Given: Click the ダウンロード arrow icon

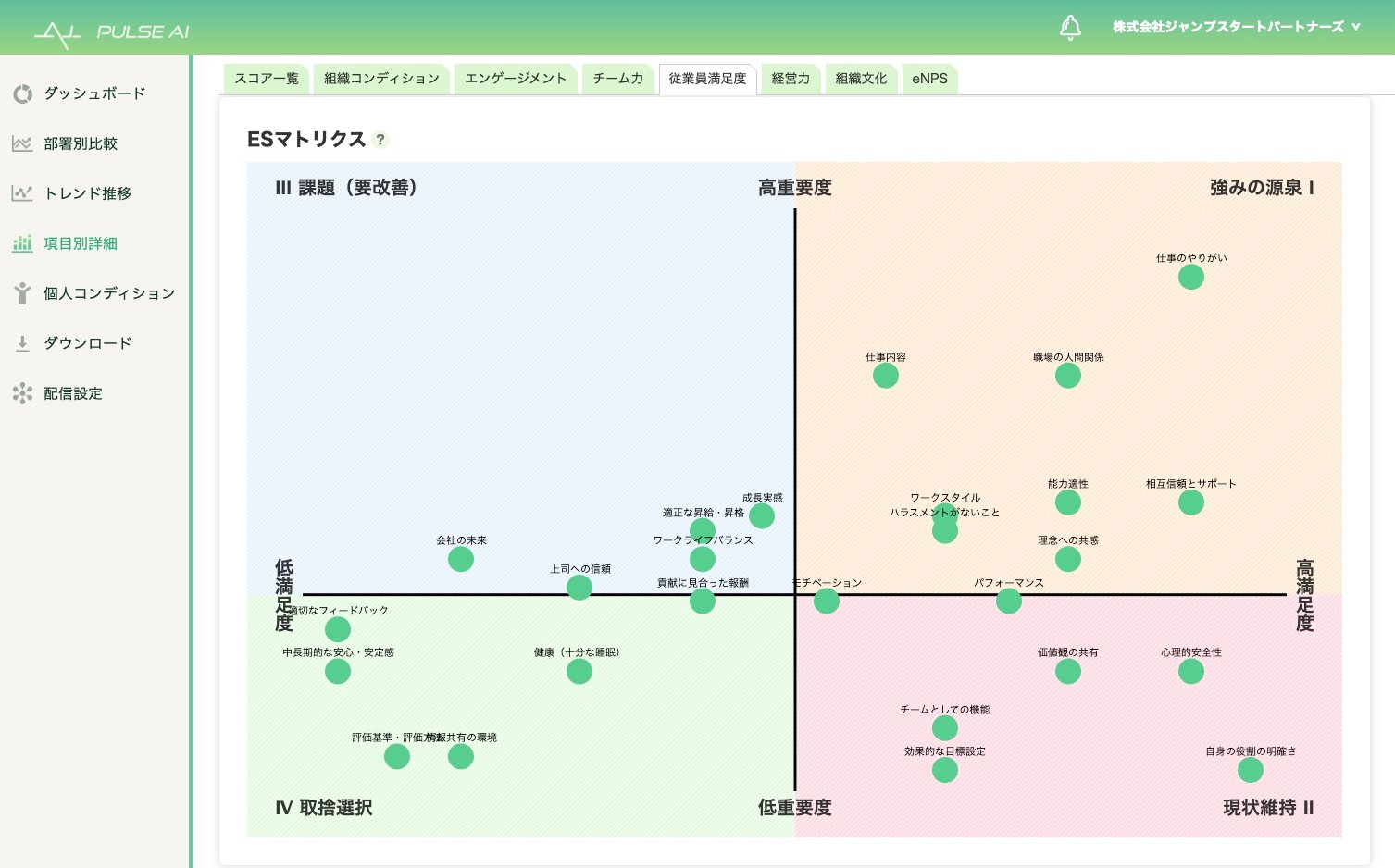Looking at the screenshot, I should click(x=22, y=343).
